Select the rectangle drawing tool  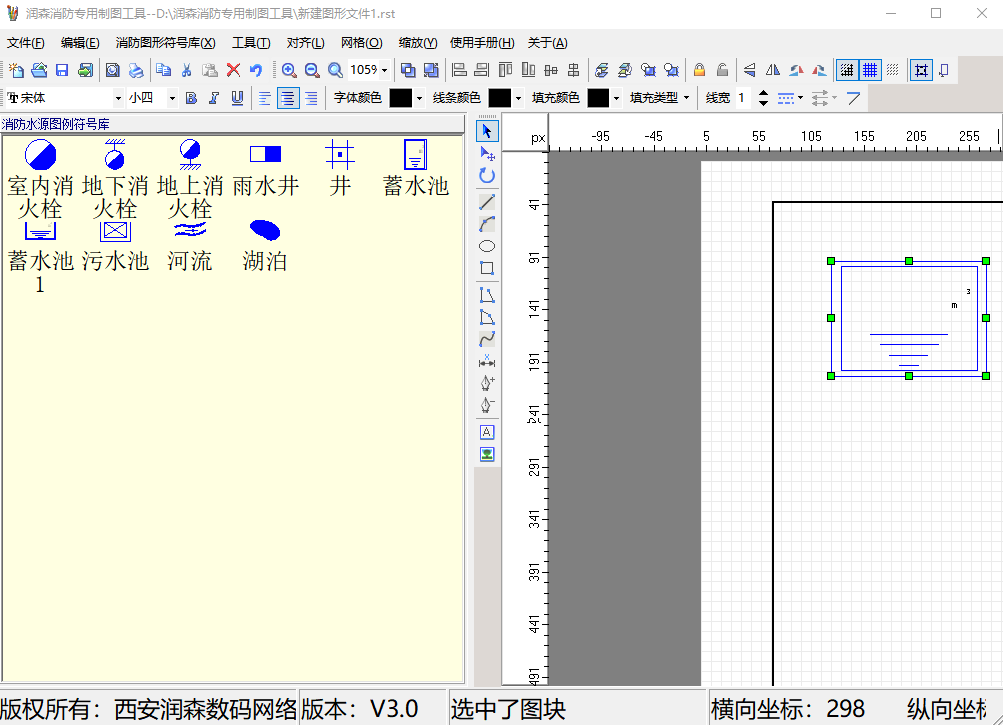[x=487, y=268]
